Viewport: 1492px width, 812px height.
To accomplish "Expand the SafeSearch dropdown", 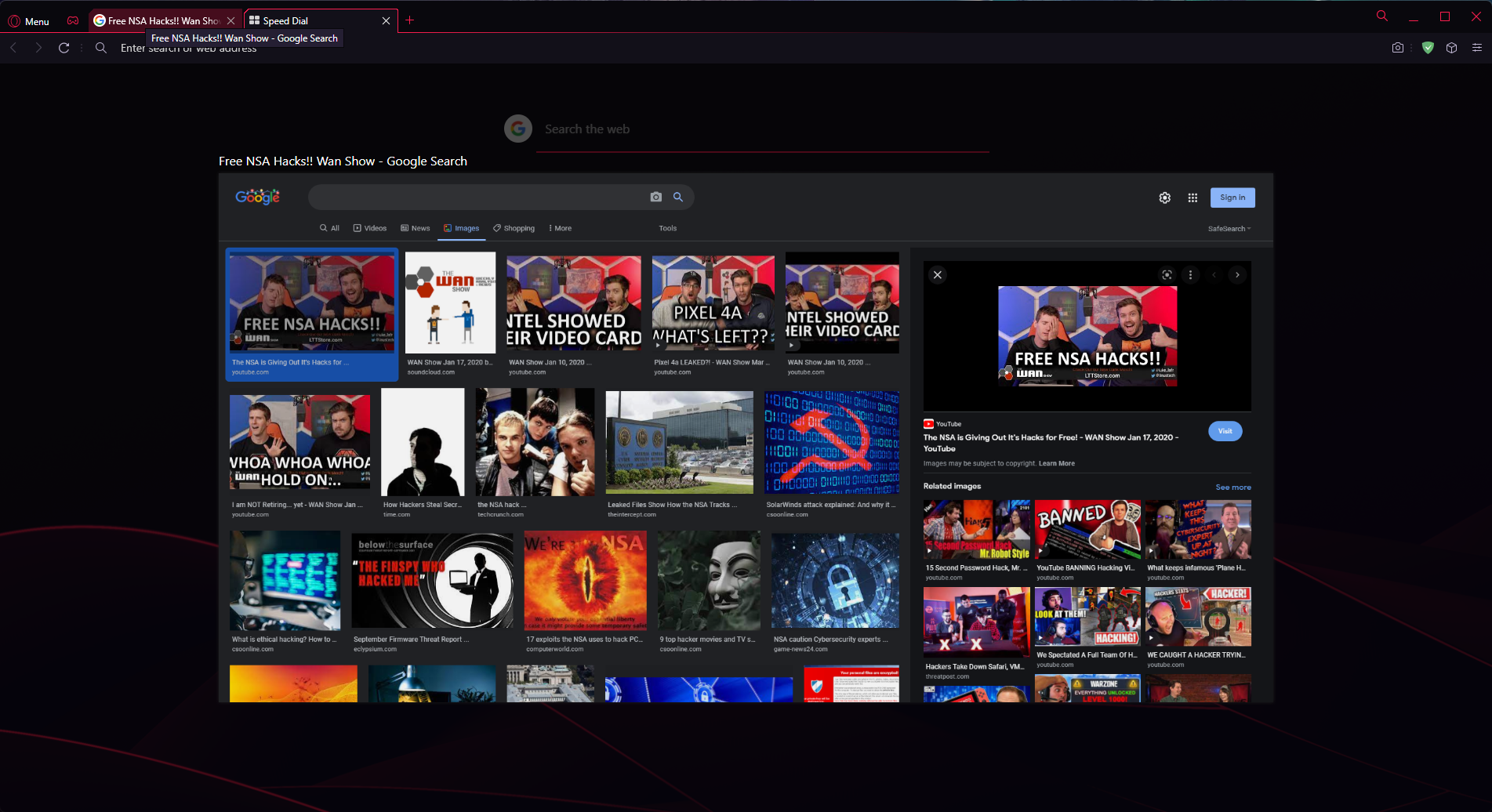I will (1229, 229).
